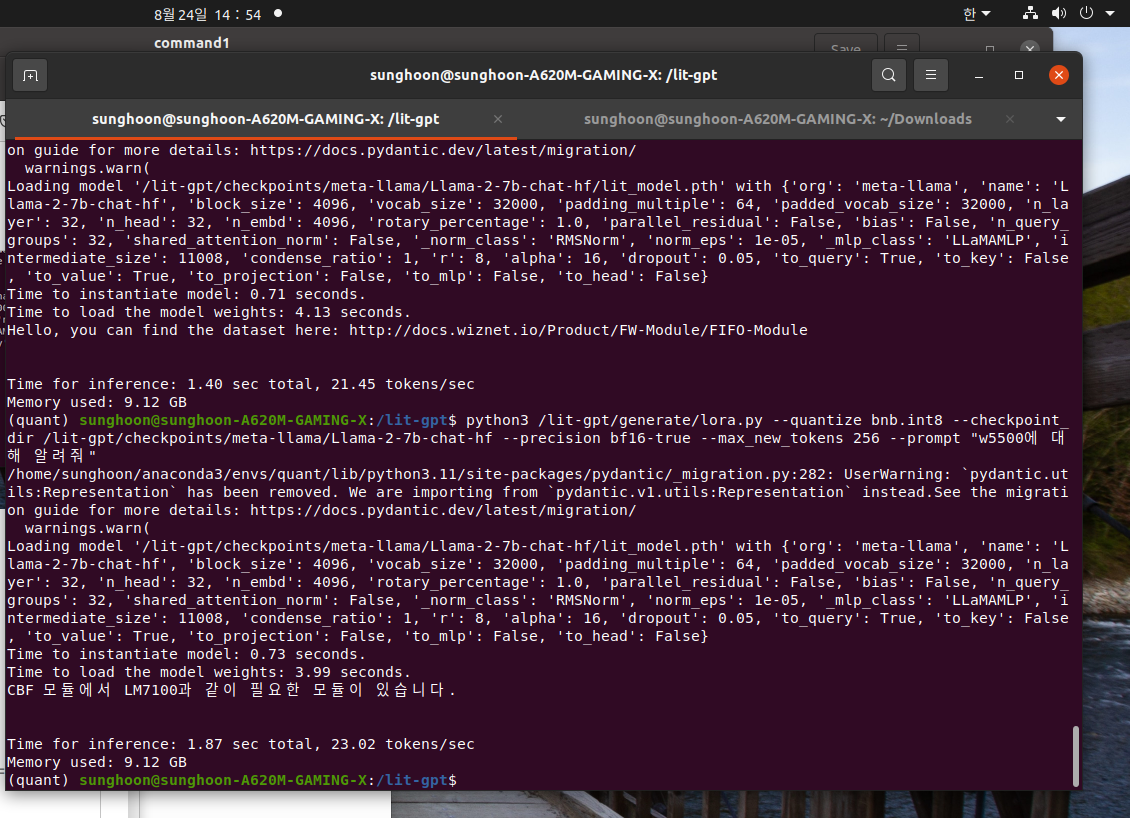The height and width of the screenshot is (818, 1130).
Task: Maximize the terminal window
Action: (x=1019, y=75)
